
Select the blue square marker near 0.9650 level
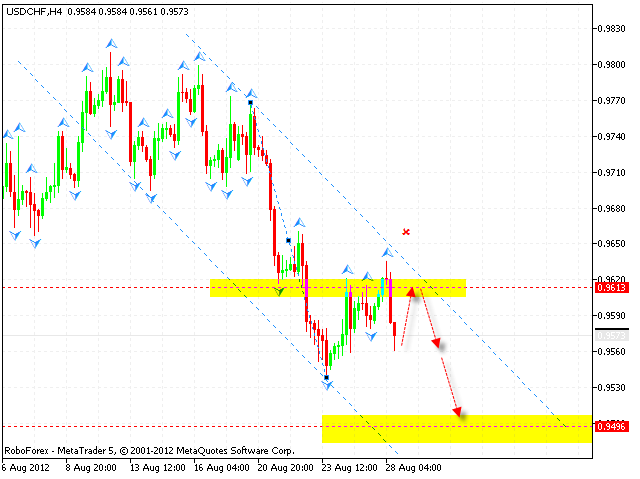288,240
